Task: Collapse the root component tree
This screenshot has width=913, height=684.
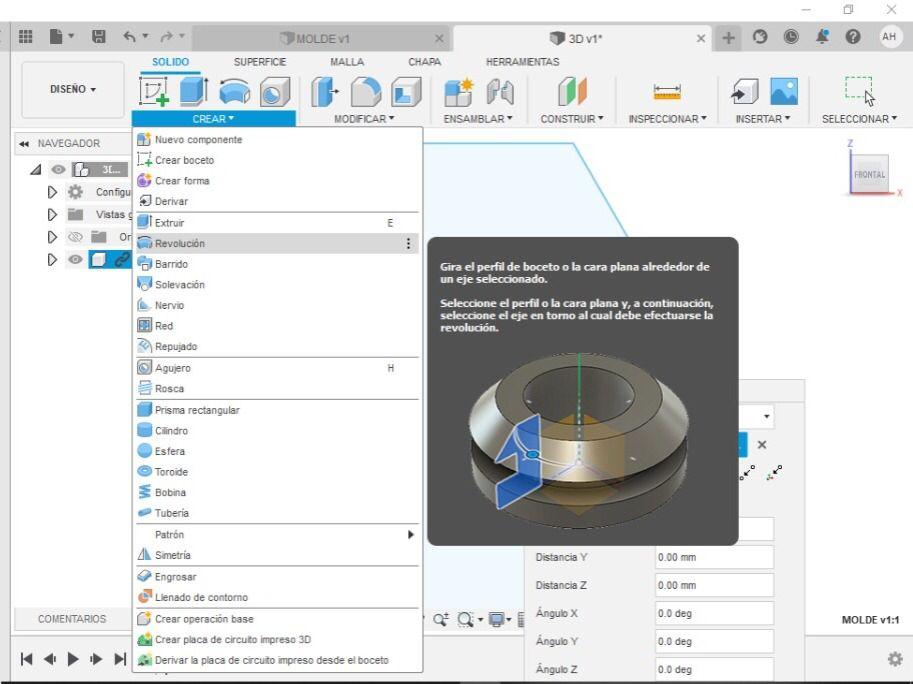Action: click(x=36, y=169)
